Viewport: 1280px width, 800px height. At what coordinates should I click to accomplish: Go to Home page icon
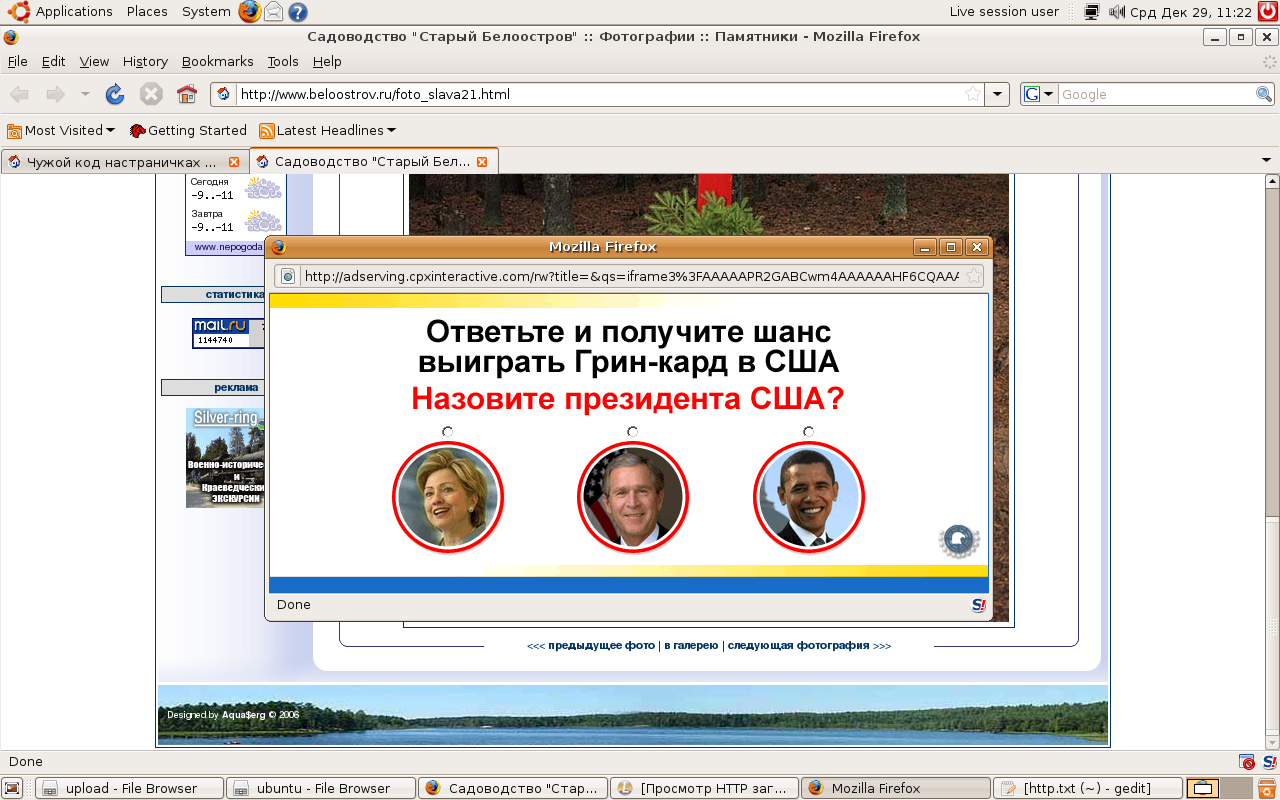point(187,94)
